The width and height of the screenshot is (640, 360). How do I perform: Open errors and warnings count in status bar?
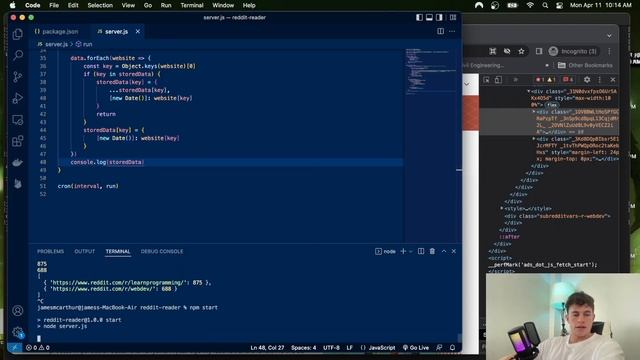pos(38,348)
